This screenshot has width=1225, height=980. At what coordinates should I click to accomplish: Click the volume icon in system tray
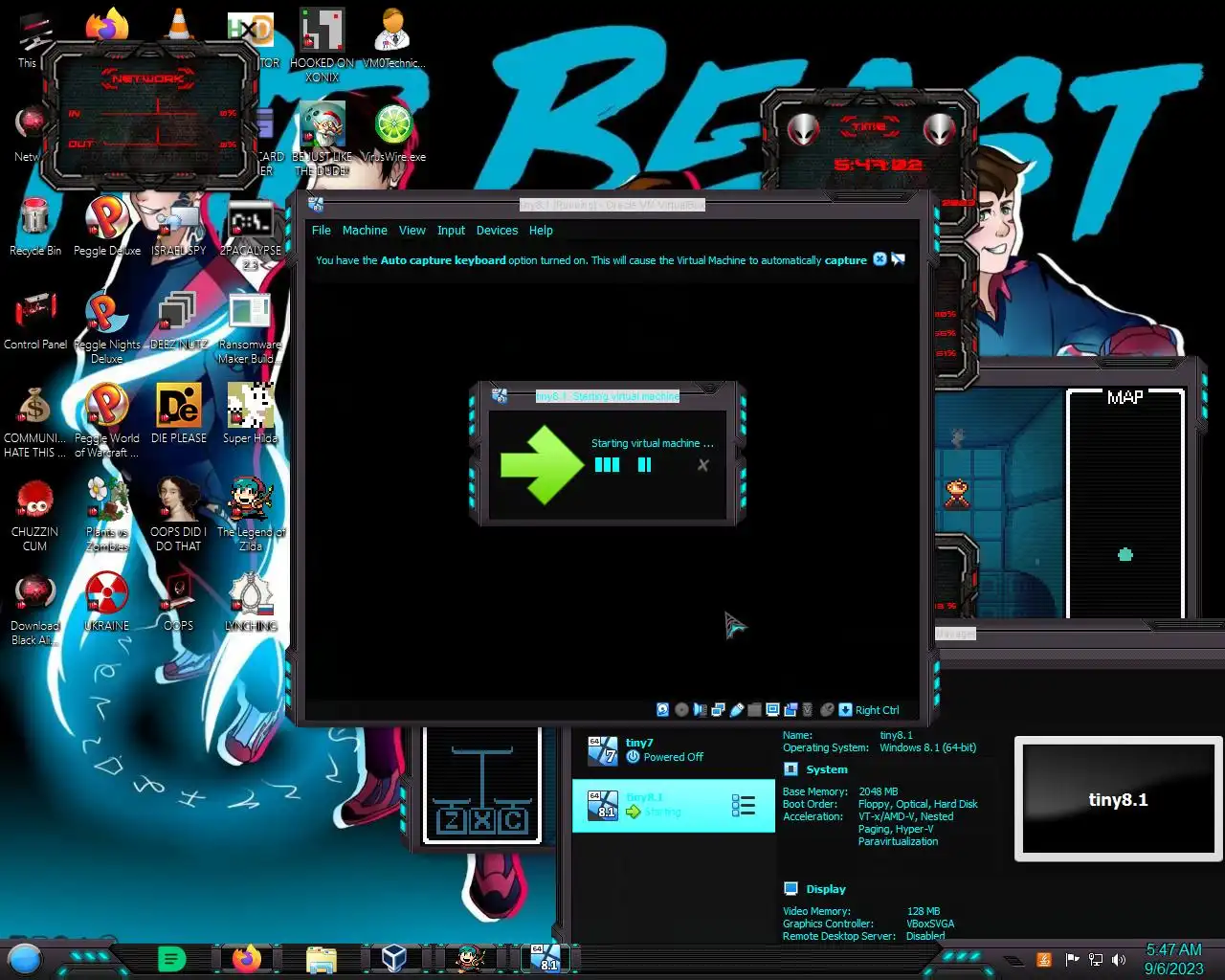click(x=1119, y=959)
